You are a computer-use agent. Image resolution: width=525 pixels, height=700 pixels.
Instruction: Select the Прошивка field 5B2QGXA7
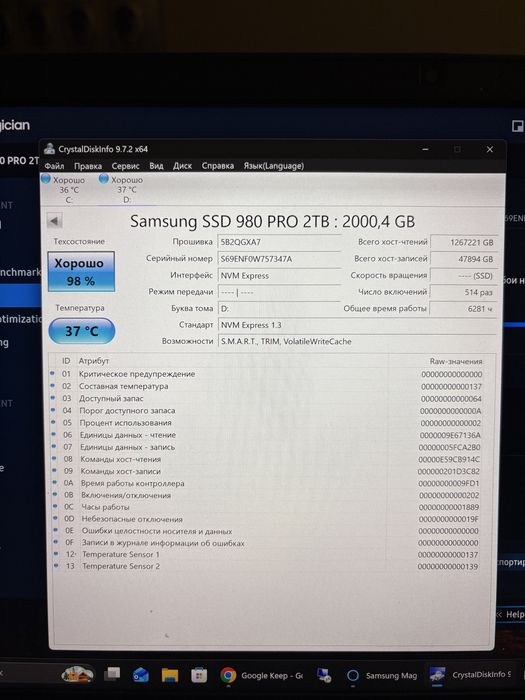coord(279,242)
